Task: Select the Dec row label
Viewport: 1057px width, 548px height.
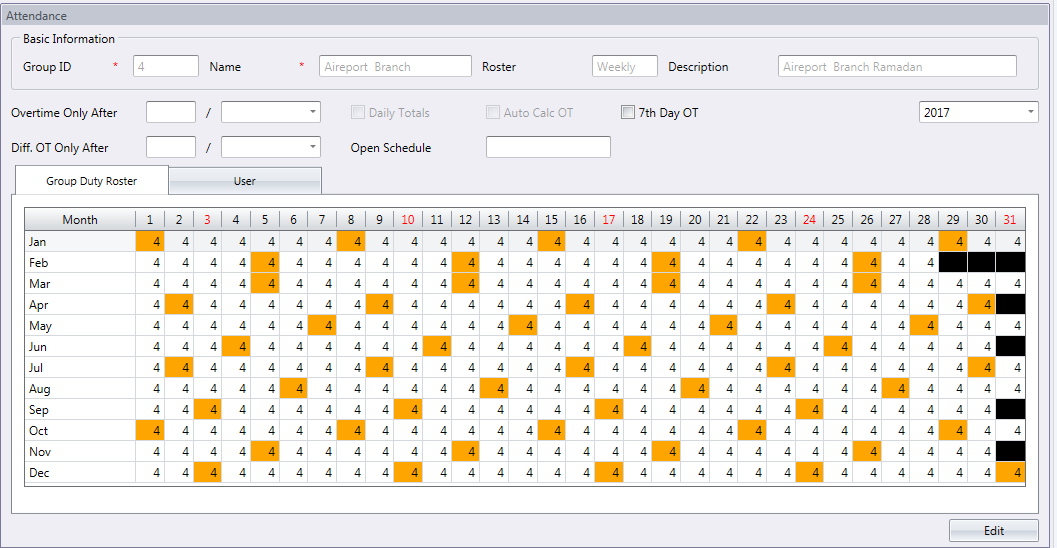Action: coord(80,473)
